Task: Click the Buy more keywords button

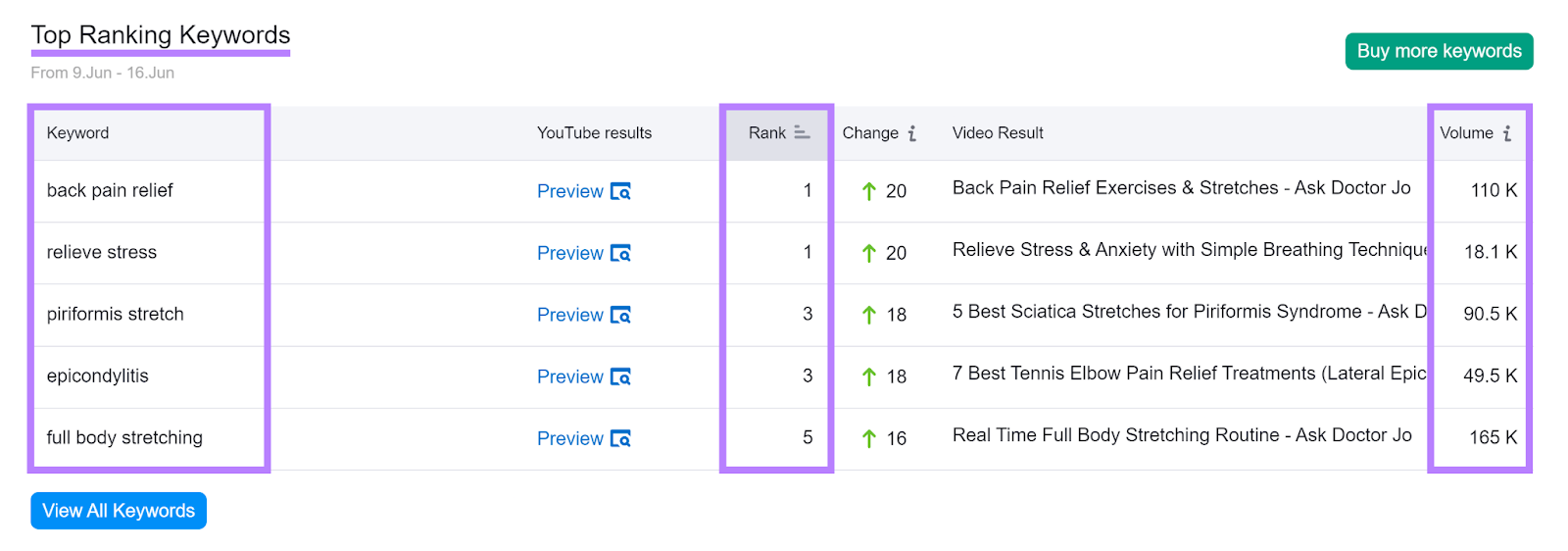Action: coord(1439,51)
